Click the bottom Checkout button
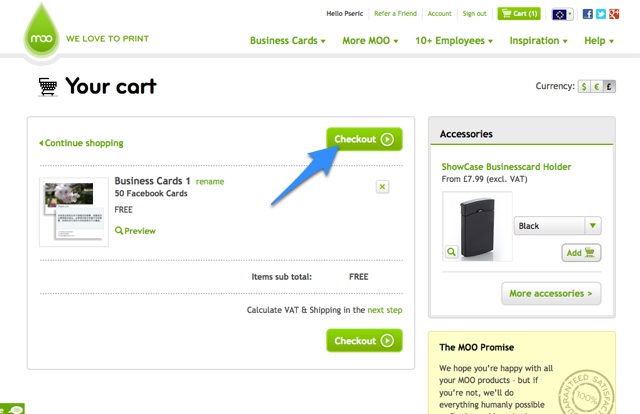Image resolution: width=640 pixels, height=414 pixels. click(x=364, y=341)
